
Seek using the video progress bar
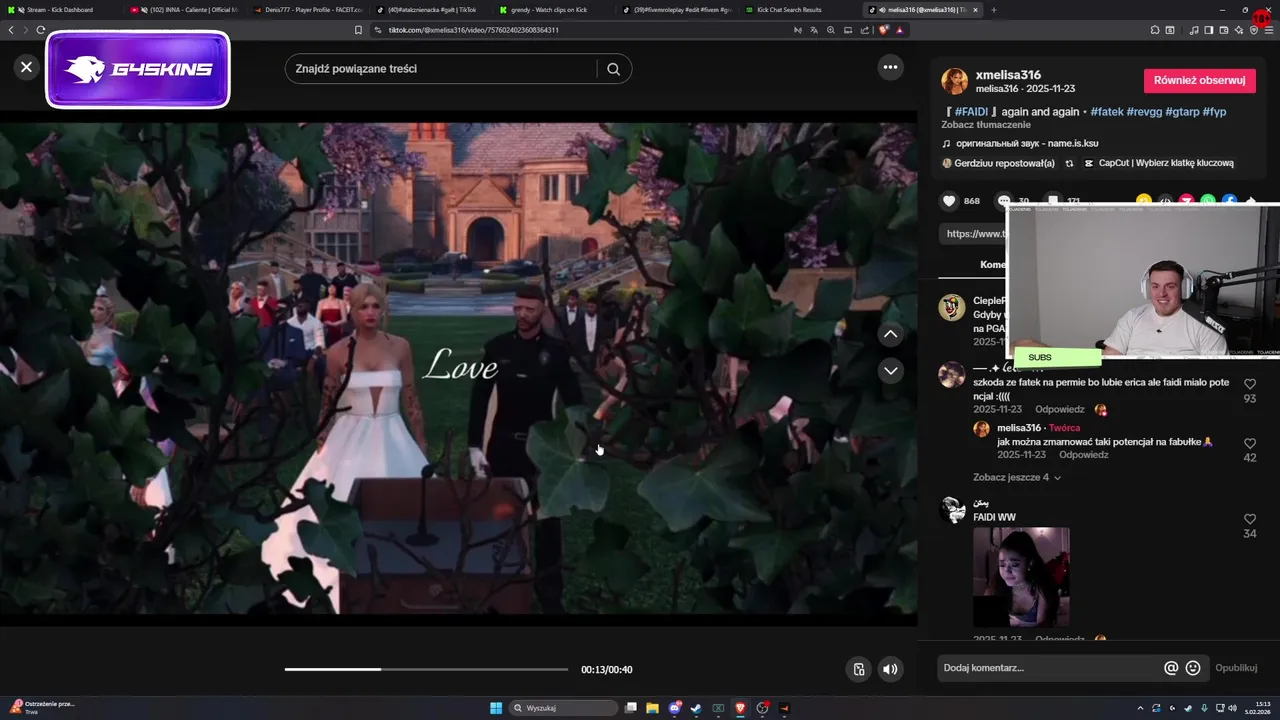pyautogui.click(x=426, y=669)
